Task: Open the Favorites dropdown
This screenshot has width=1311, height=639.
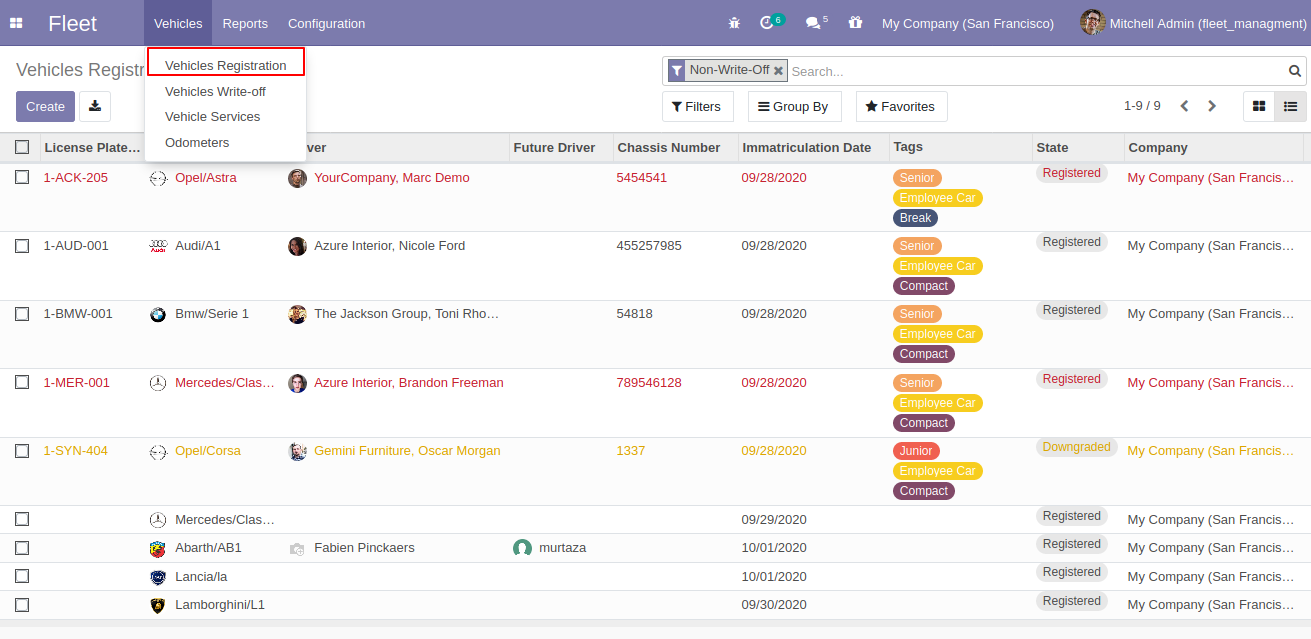Action: click(901, 106)
